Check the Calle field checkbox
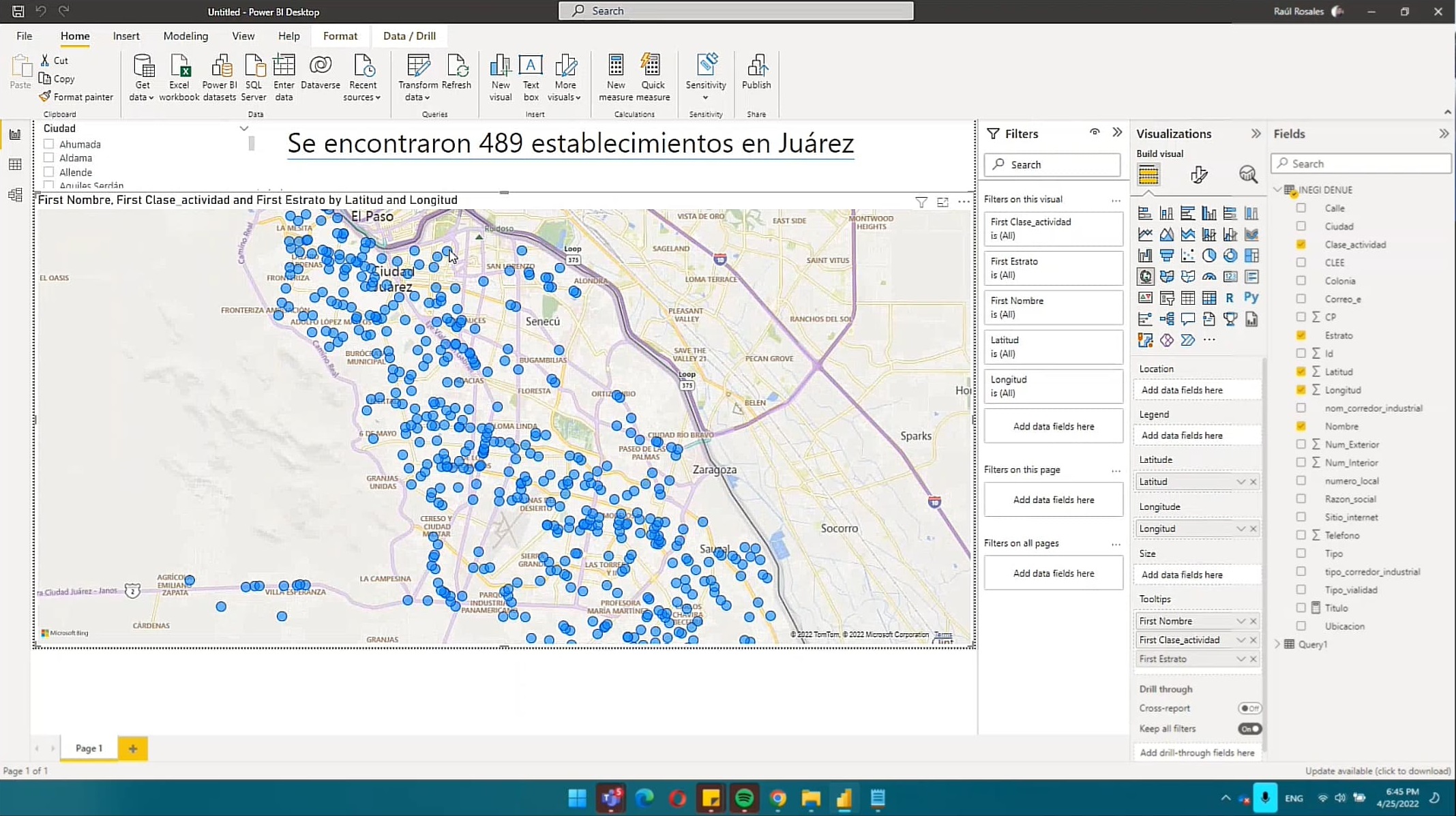This screenshot has height=816, width=1456. click(x=1301, y=208)
